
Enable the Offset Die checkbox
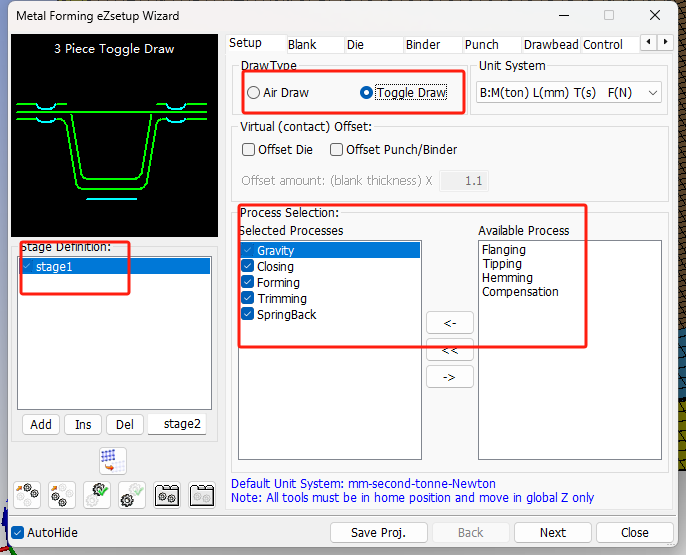[x=248, y=150]
